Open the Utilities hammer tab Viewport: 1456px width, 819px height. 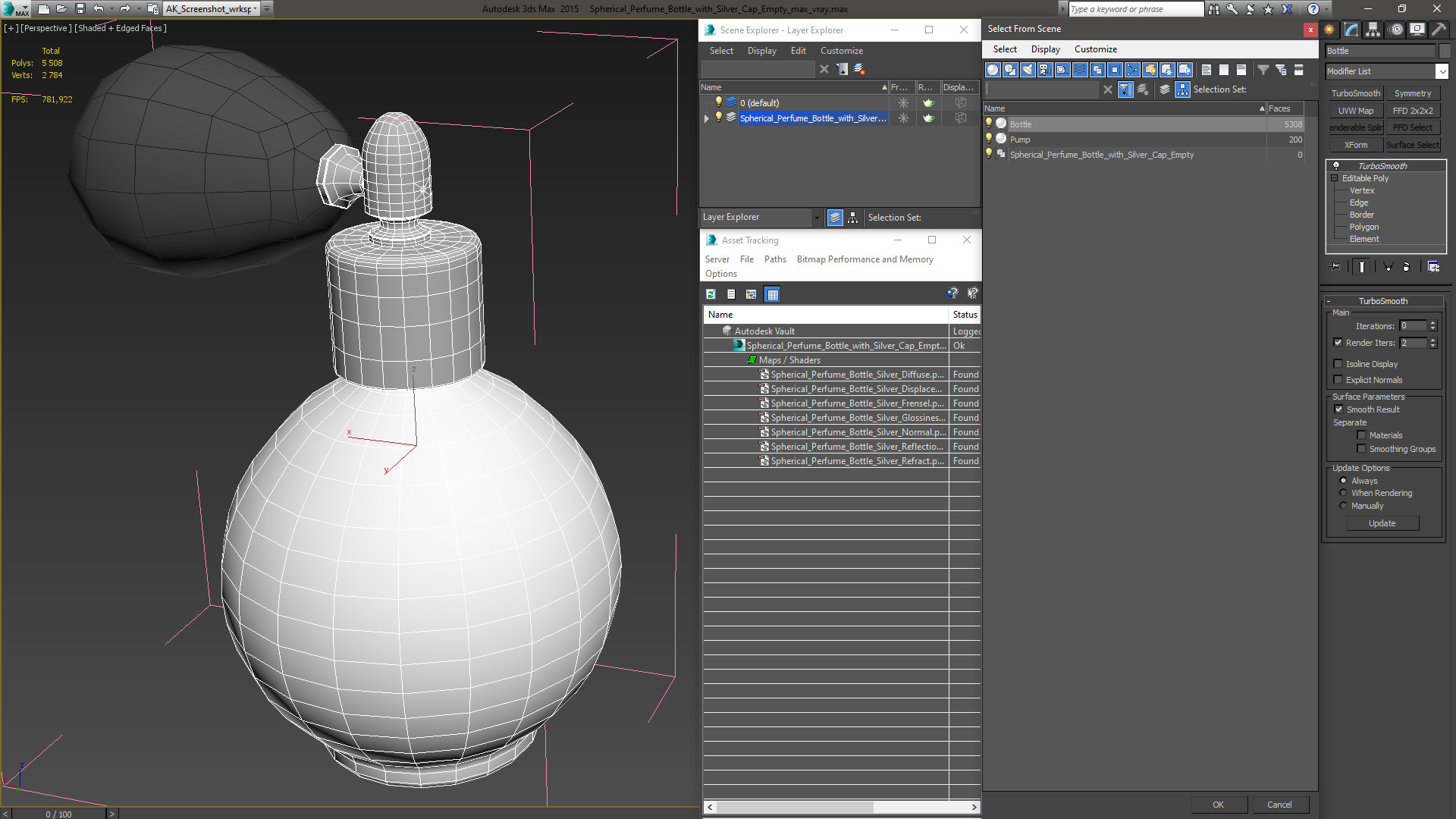pyautogui.click(x=1439, y=30)
